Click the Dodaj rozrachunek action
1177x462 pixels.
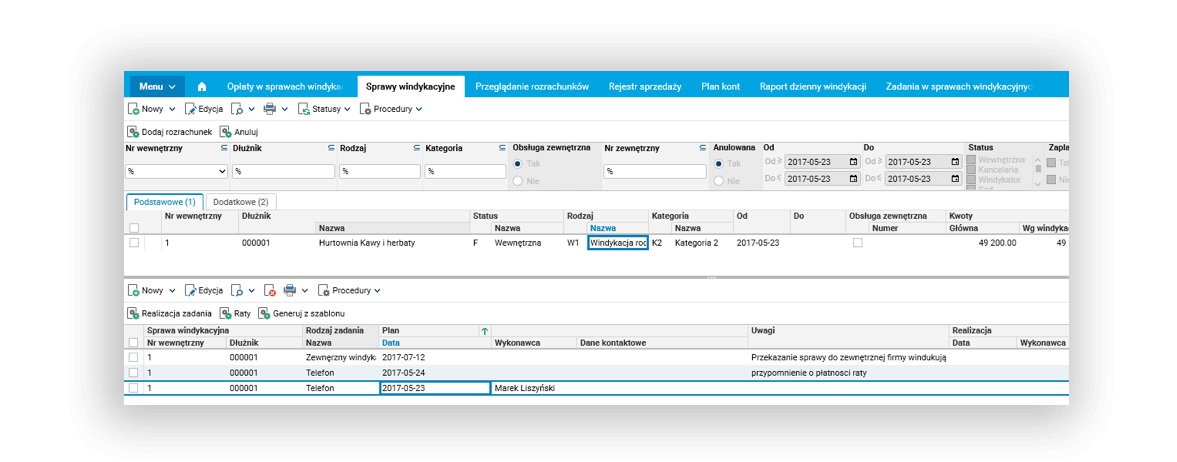click(170, 131)
